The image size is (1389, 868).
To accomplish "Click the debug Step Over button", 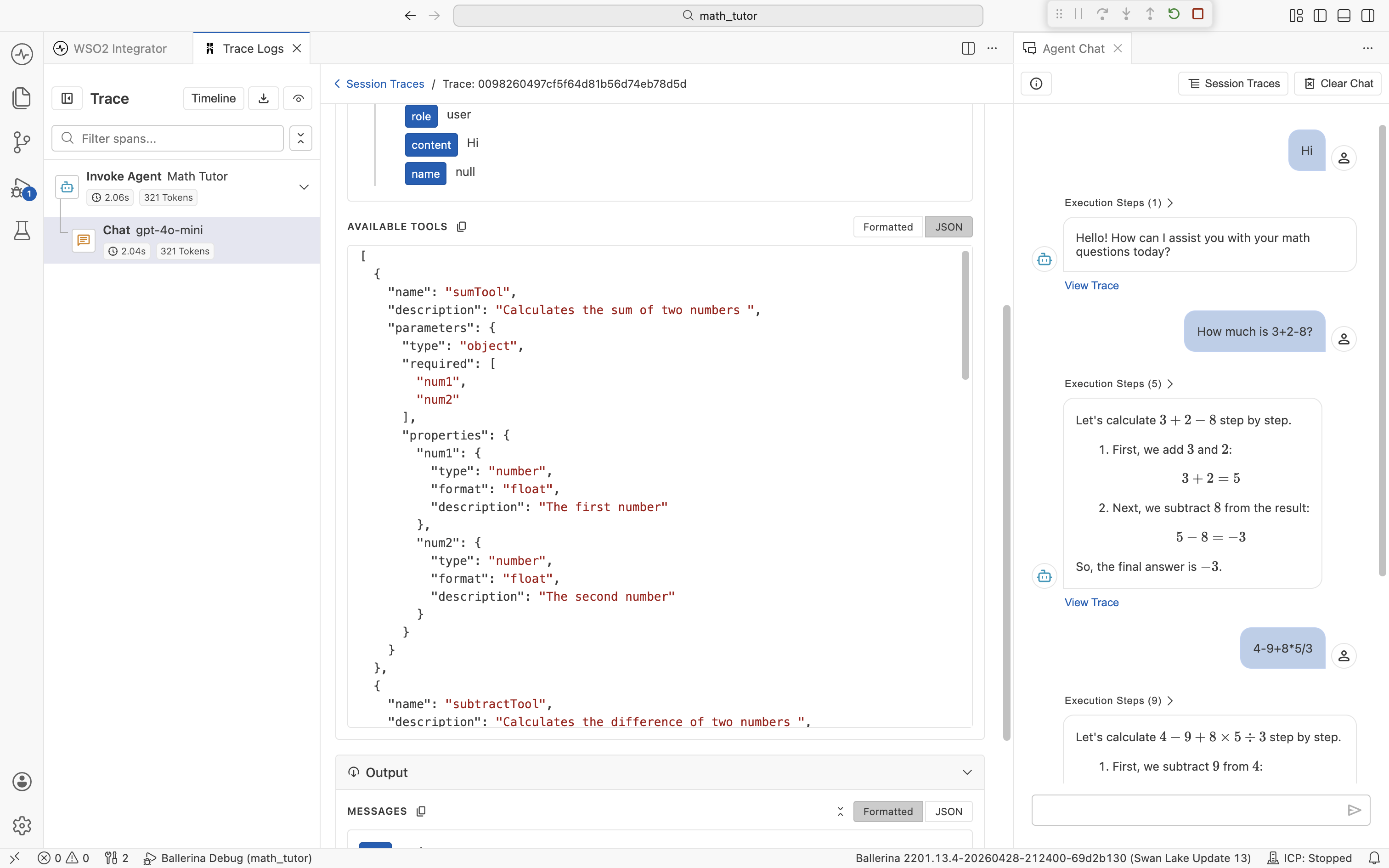I will point(1102,14).
